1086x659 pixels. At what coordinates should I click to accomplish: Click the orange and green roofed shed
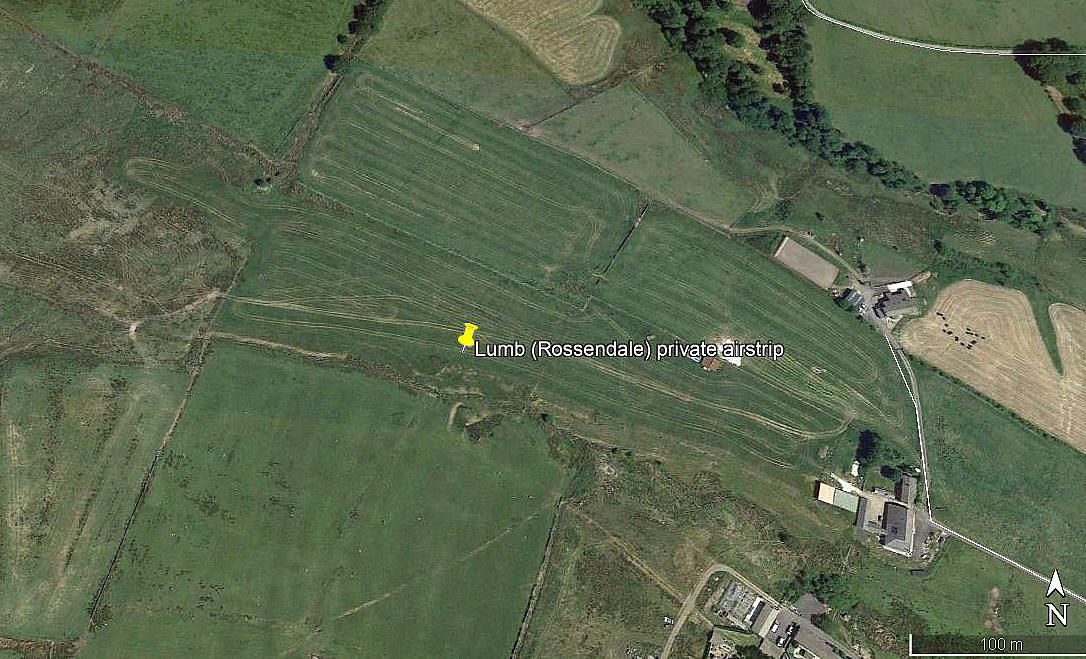click(837, 496)
